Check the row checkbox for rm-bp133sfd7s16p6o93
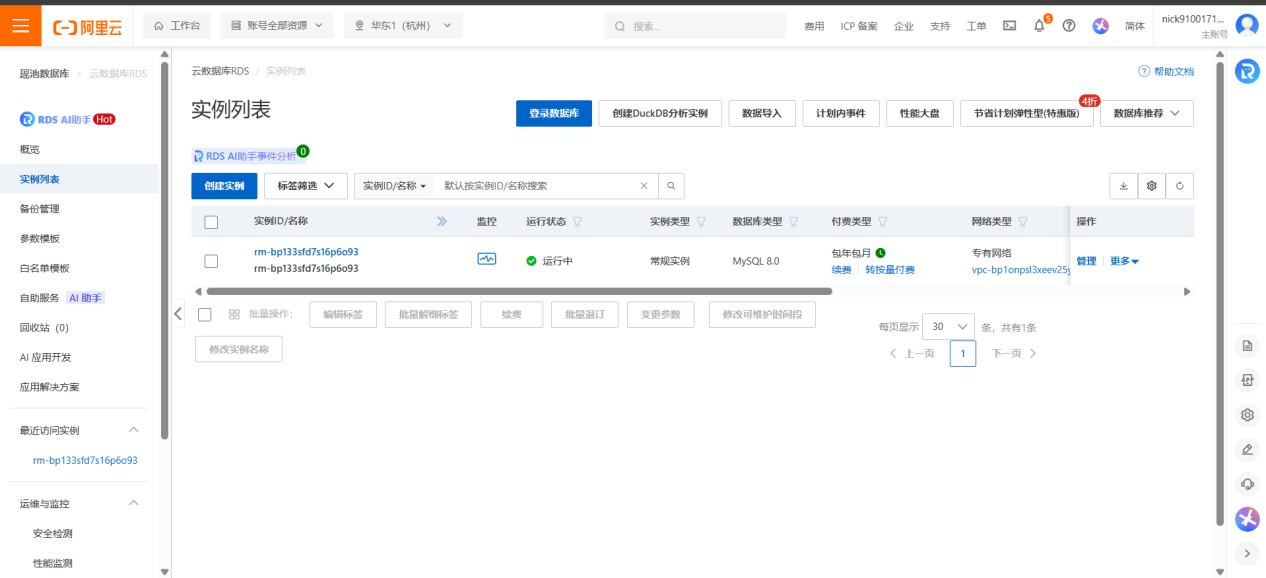1266x578 pixels. tap(211, 261)
